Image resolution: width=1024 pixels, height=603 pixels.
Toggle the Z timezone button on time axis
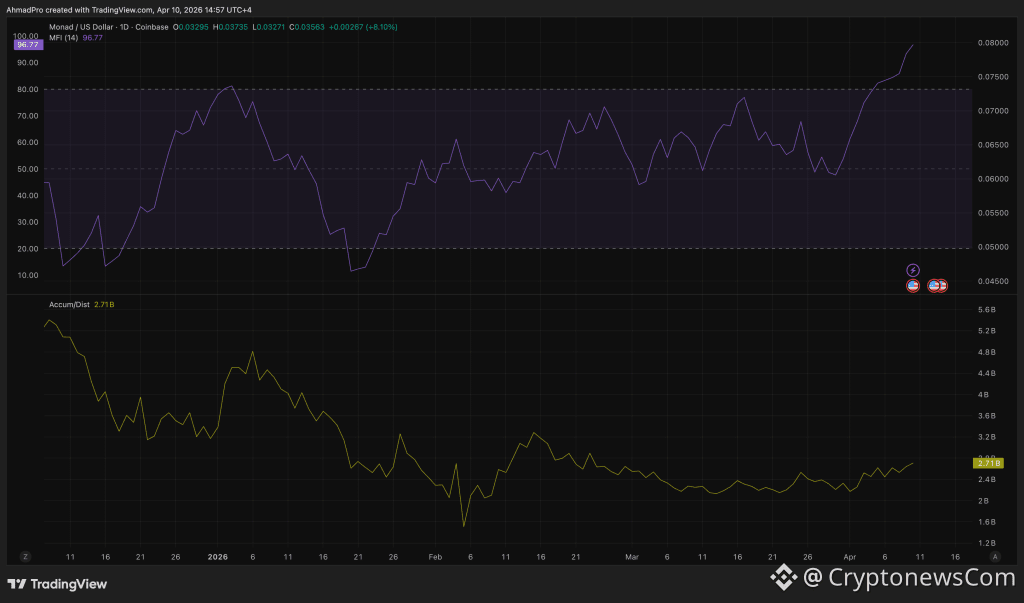pyautogui.click(x=25, y=557)
